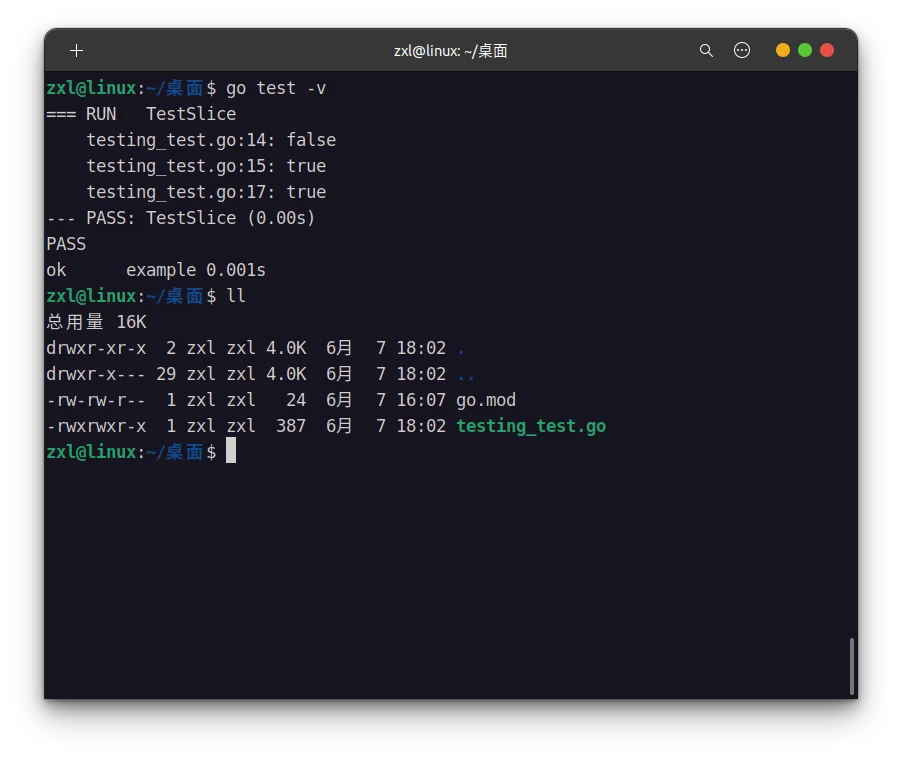Click the 'testing_test.go:17: true' output line
Viewport: 902px width, 759px height.
pyautogui.click(x=206, y=192)
